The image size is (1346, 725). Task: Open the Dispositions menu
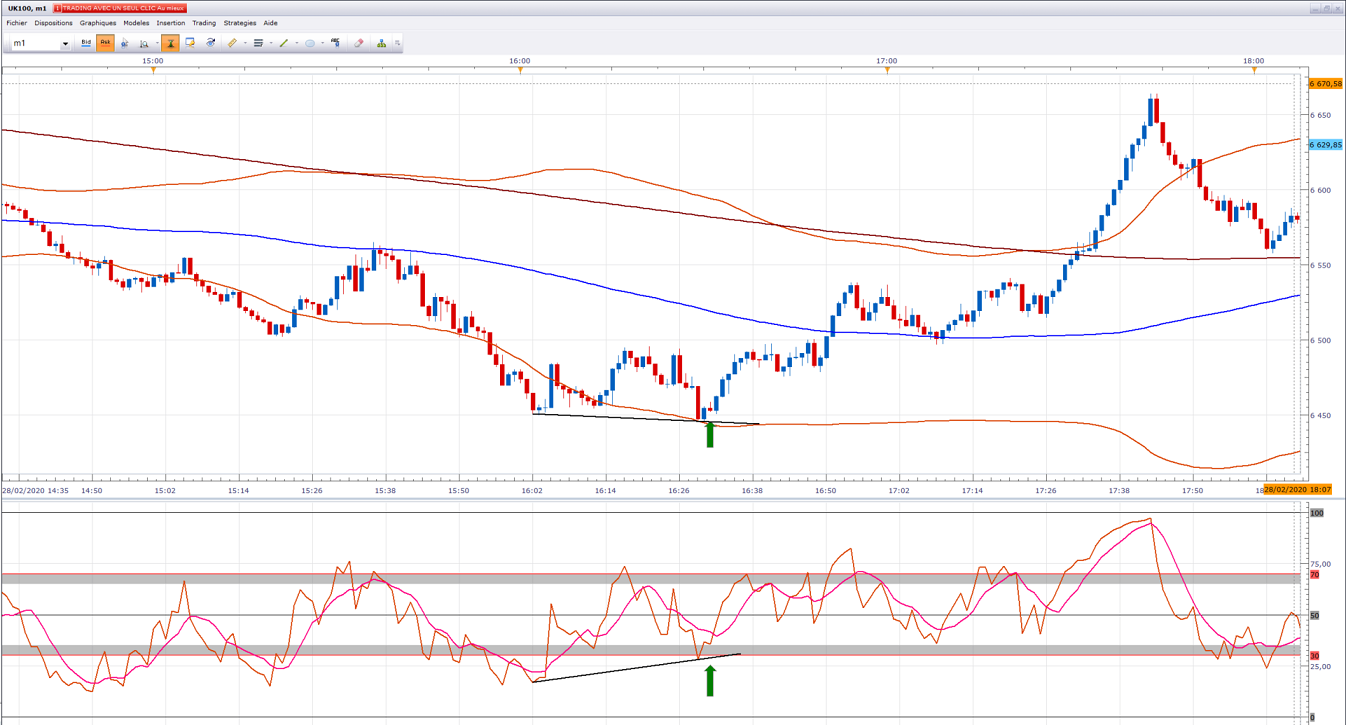point(54,23)
